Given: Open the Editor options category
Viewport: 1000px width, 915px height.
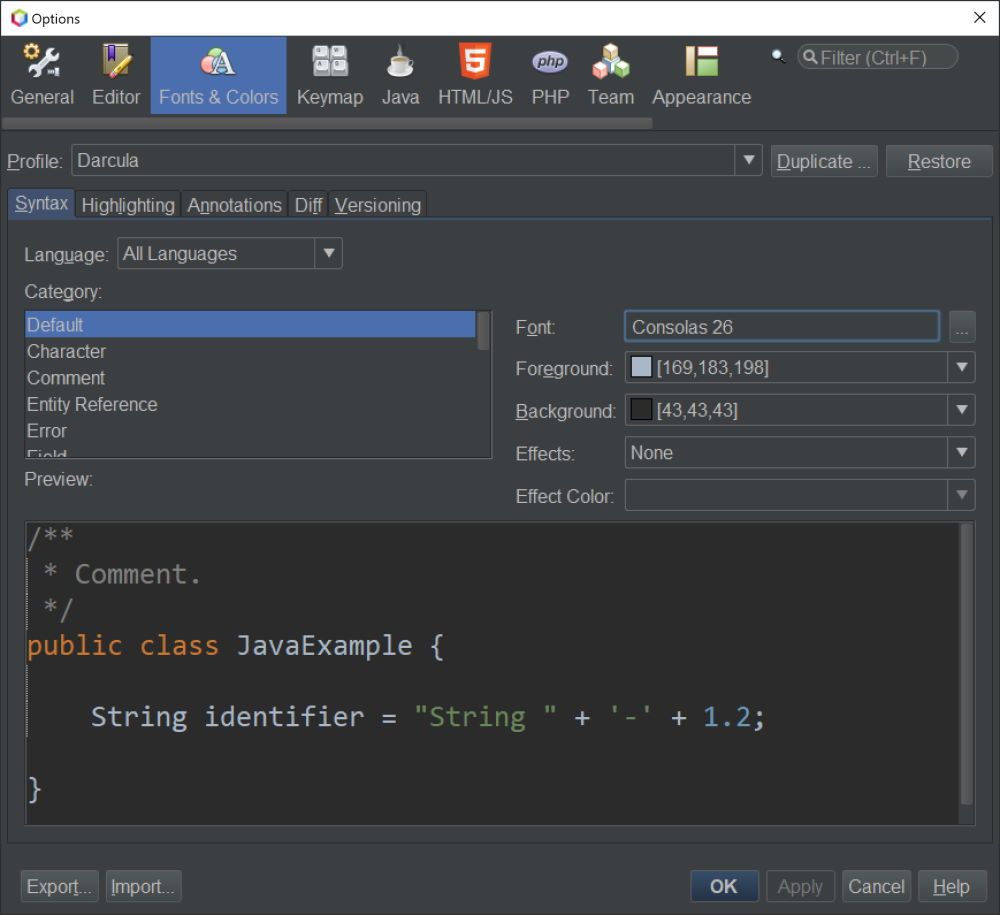Looking at the screenshot, I should coord(116,75).
